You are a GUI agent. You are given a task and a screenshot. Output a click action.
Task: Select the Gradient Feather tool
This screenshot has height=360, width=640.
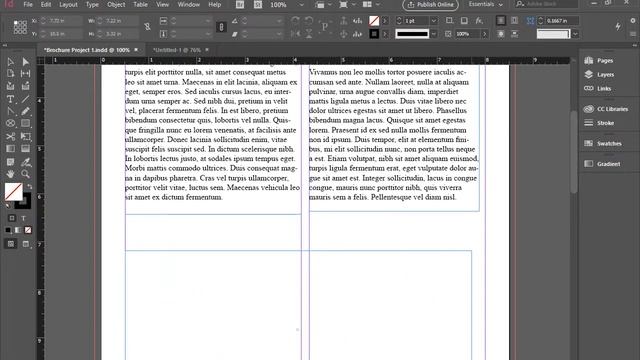[25, 149]
